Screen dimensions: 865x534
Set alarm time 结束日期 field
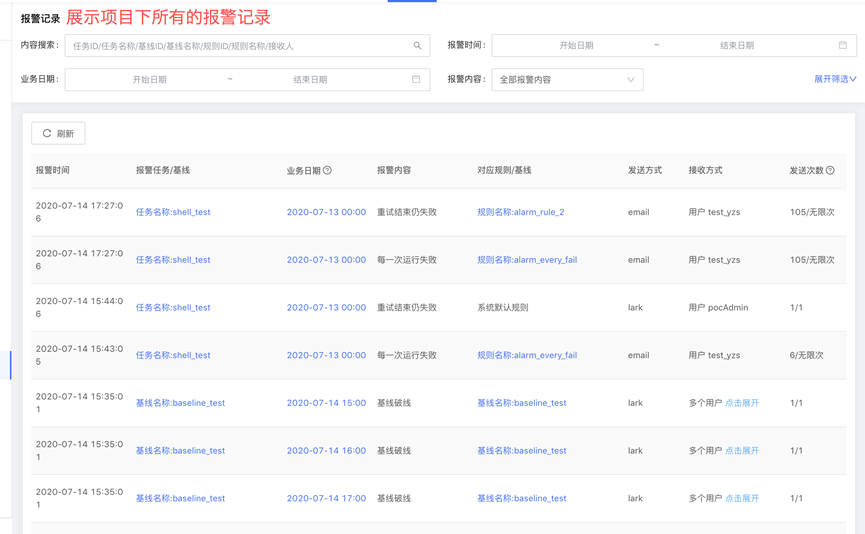point(737,45)
